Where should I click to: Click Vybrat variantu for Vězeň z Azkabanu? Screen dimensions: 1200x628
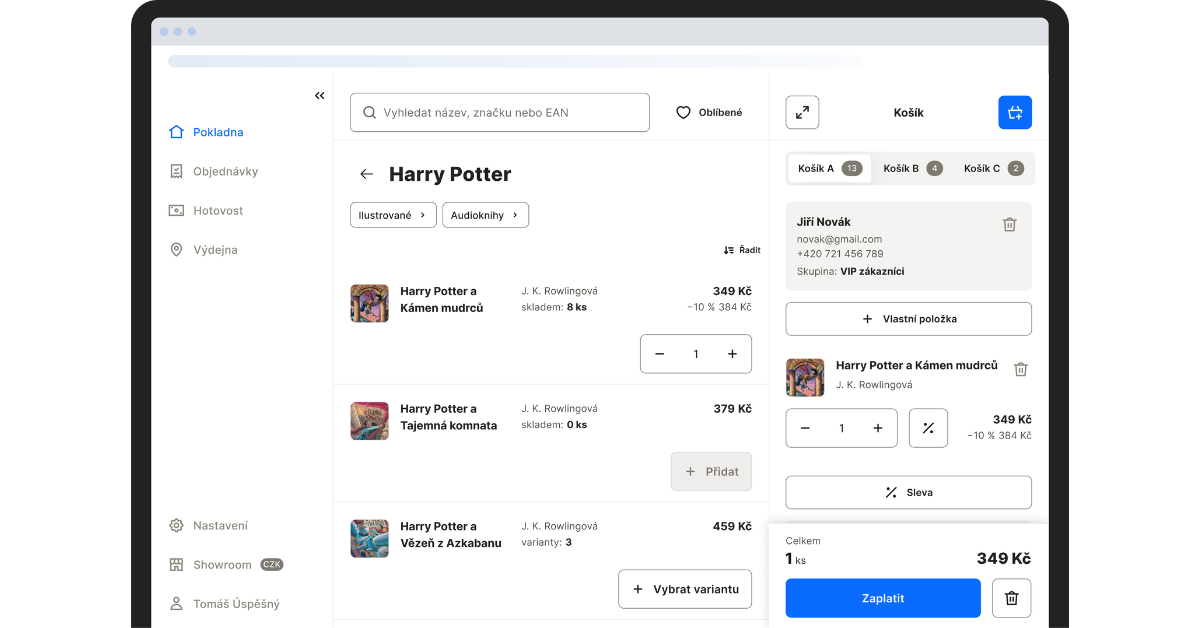(x=685, y=589)
